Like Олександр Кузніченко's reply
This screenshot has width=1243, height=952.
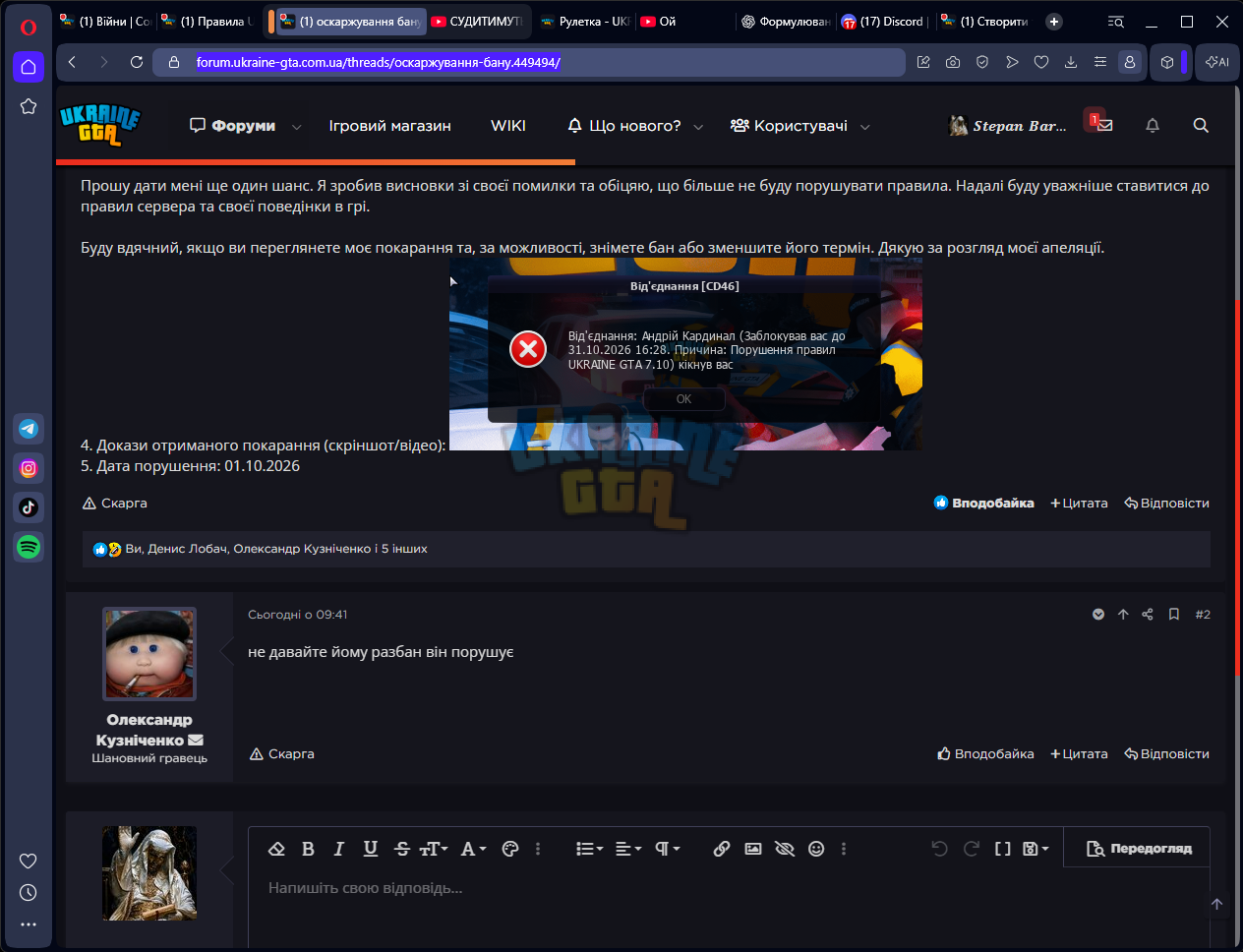(x=985, y=753)
